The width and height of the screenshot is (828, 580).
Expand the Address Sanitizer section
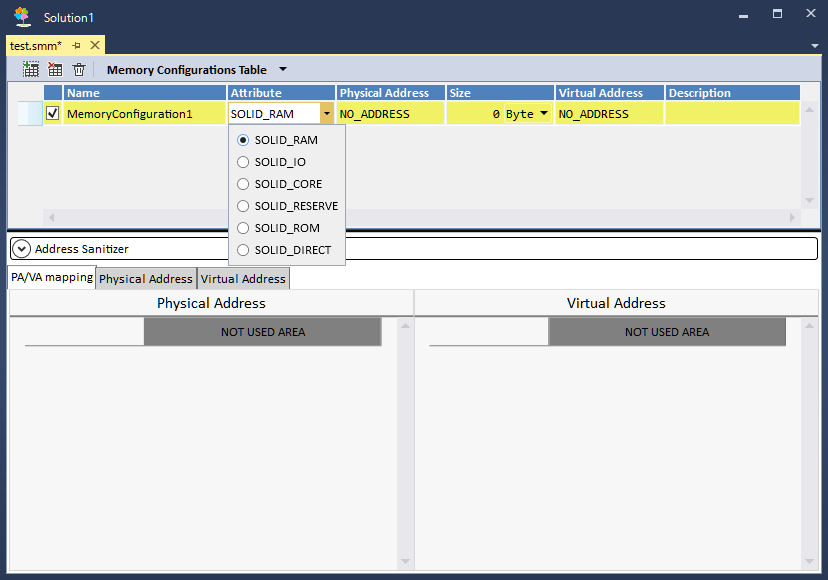tap(22, 249)
